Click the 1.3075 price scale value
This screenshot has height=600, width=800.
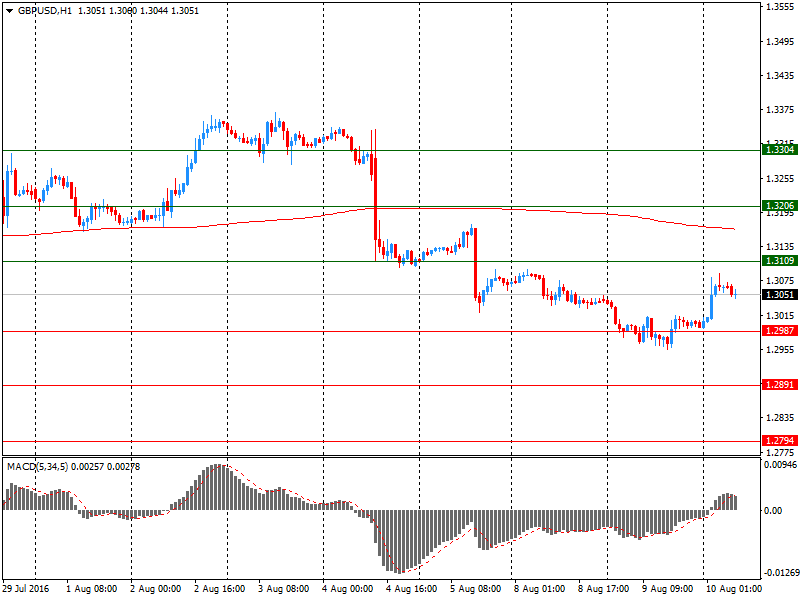pyautogui.click(x=780, y=281)
